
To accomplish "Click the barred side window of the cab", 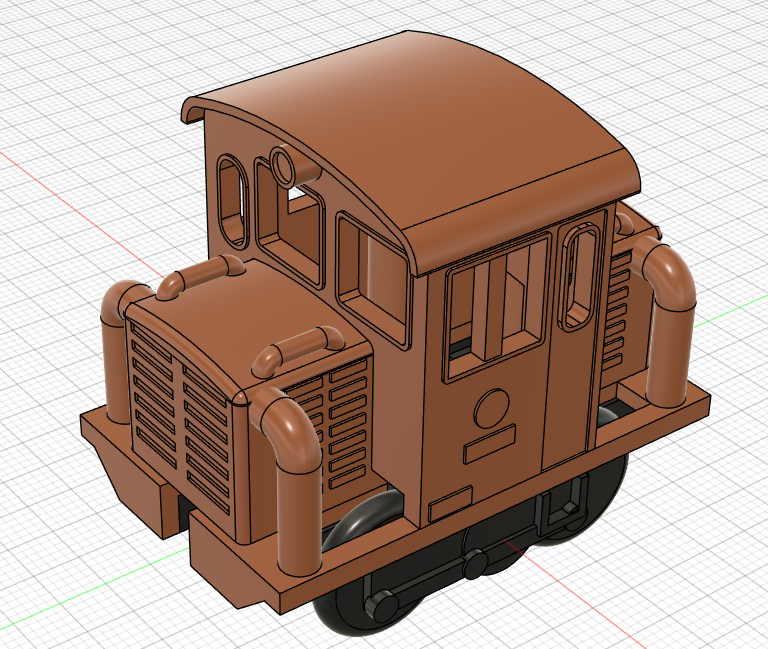I will [496, 309].
